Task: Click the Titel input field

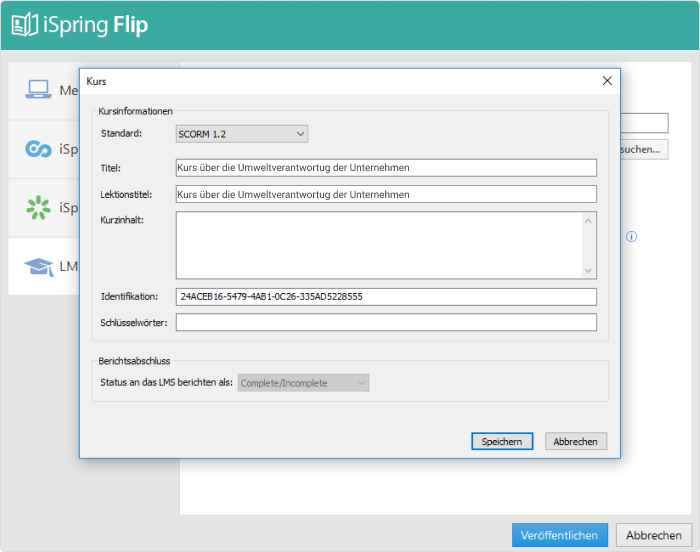Action: tap(386, 168)
